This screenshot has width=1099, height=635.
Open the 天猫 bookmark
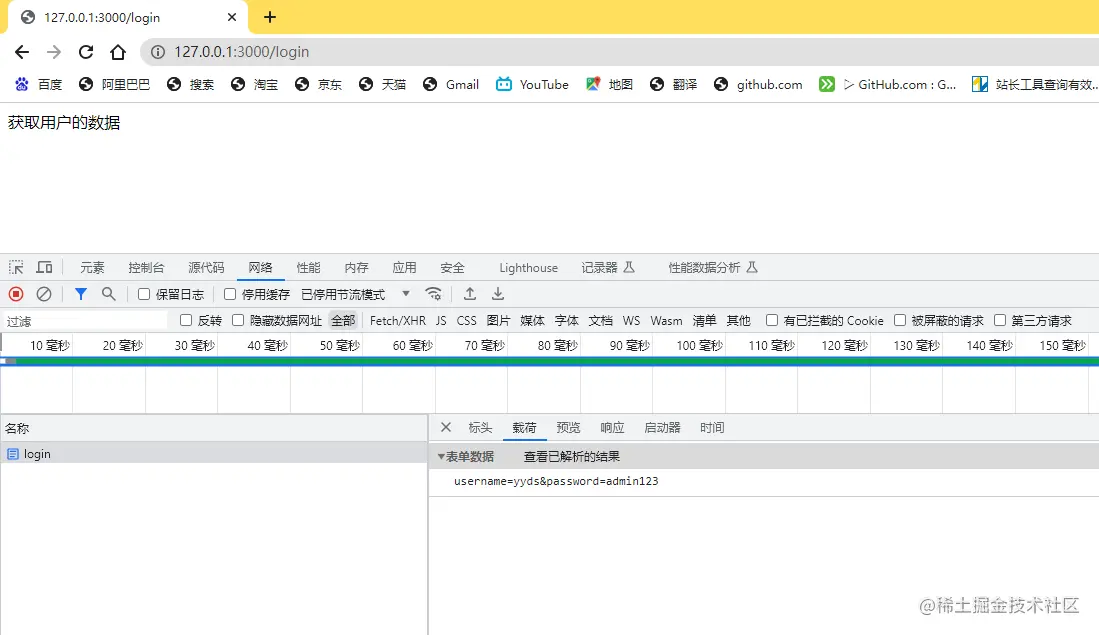382,85
